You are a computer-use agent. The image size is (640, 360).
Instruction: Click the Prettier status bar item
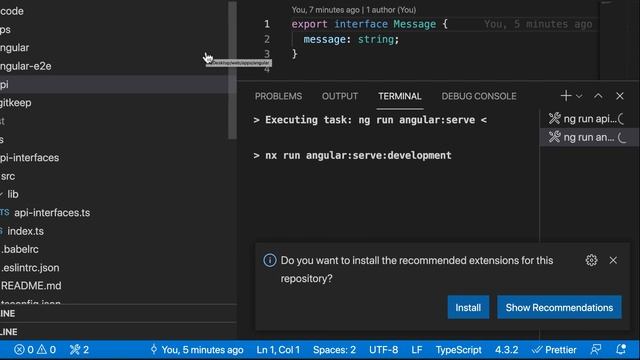[554, 350]
